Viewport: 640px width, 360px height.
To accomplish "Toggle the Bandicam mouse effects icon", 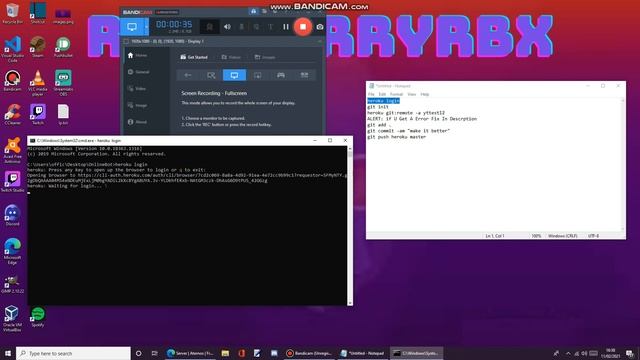I will coord(256,27).
